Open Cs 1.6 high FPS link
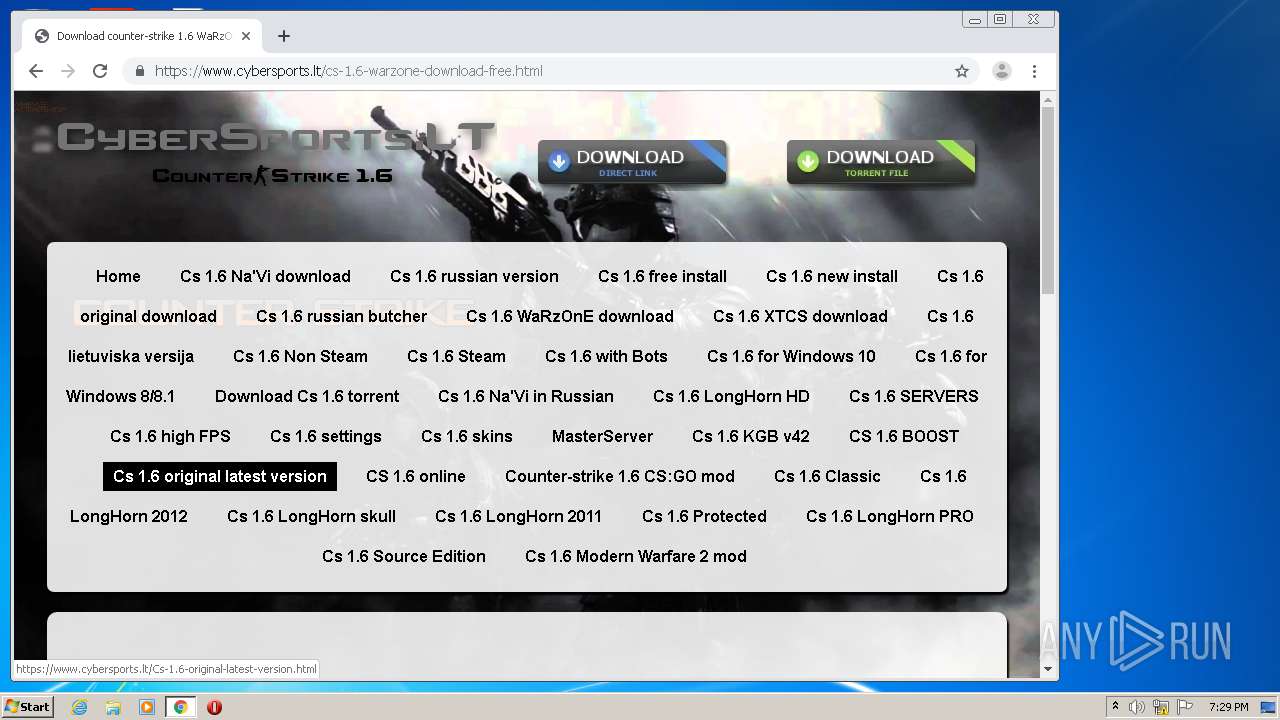1280x720 pixels. point(170,436)
